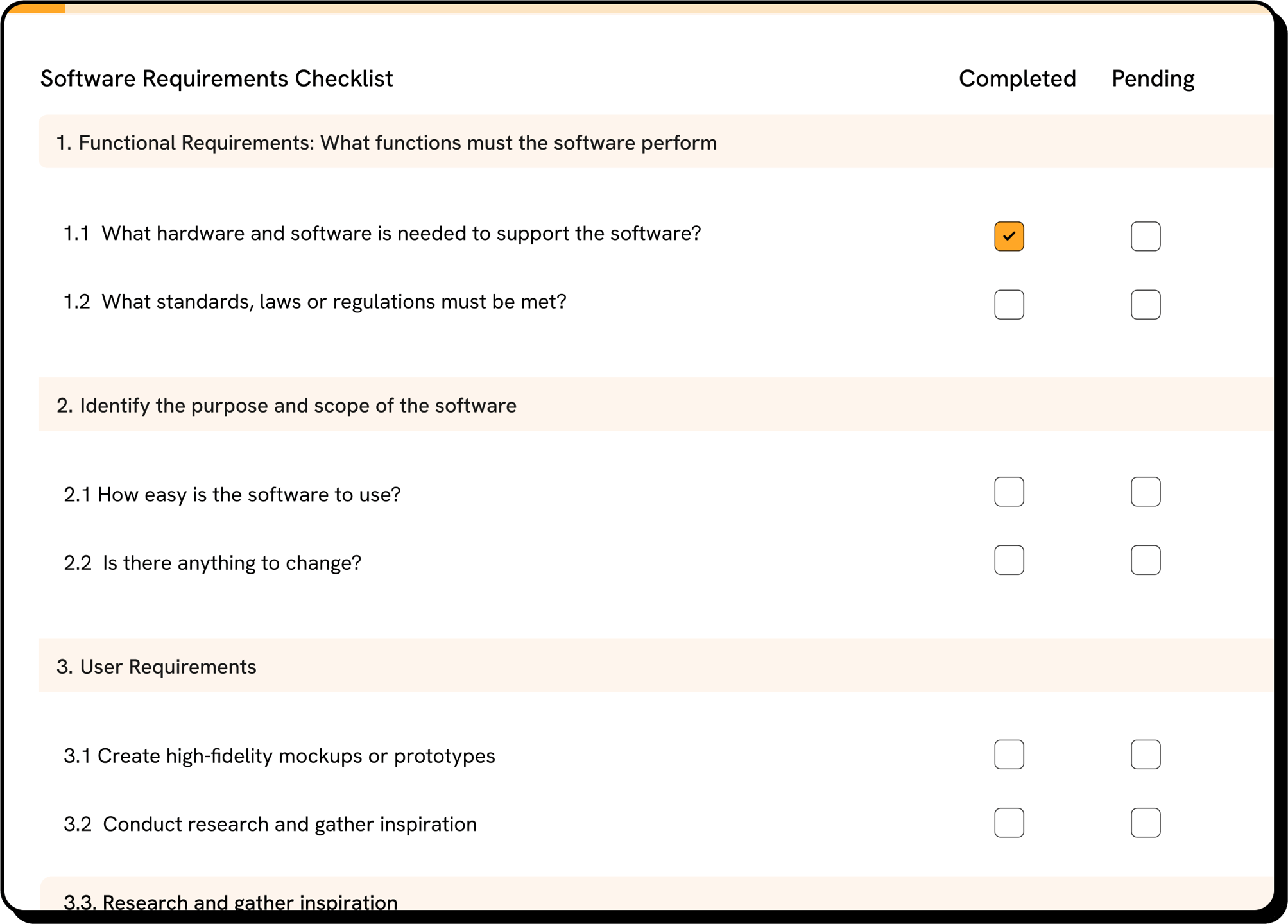Check Completed for 'Is there anything to change?'
This screenshot has height=924, width=1288.
[x=1008, y=560]
